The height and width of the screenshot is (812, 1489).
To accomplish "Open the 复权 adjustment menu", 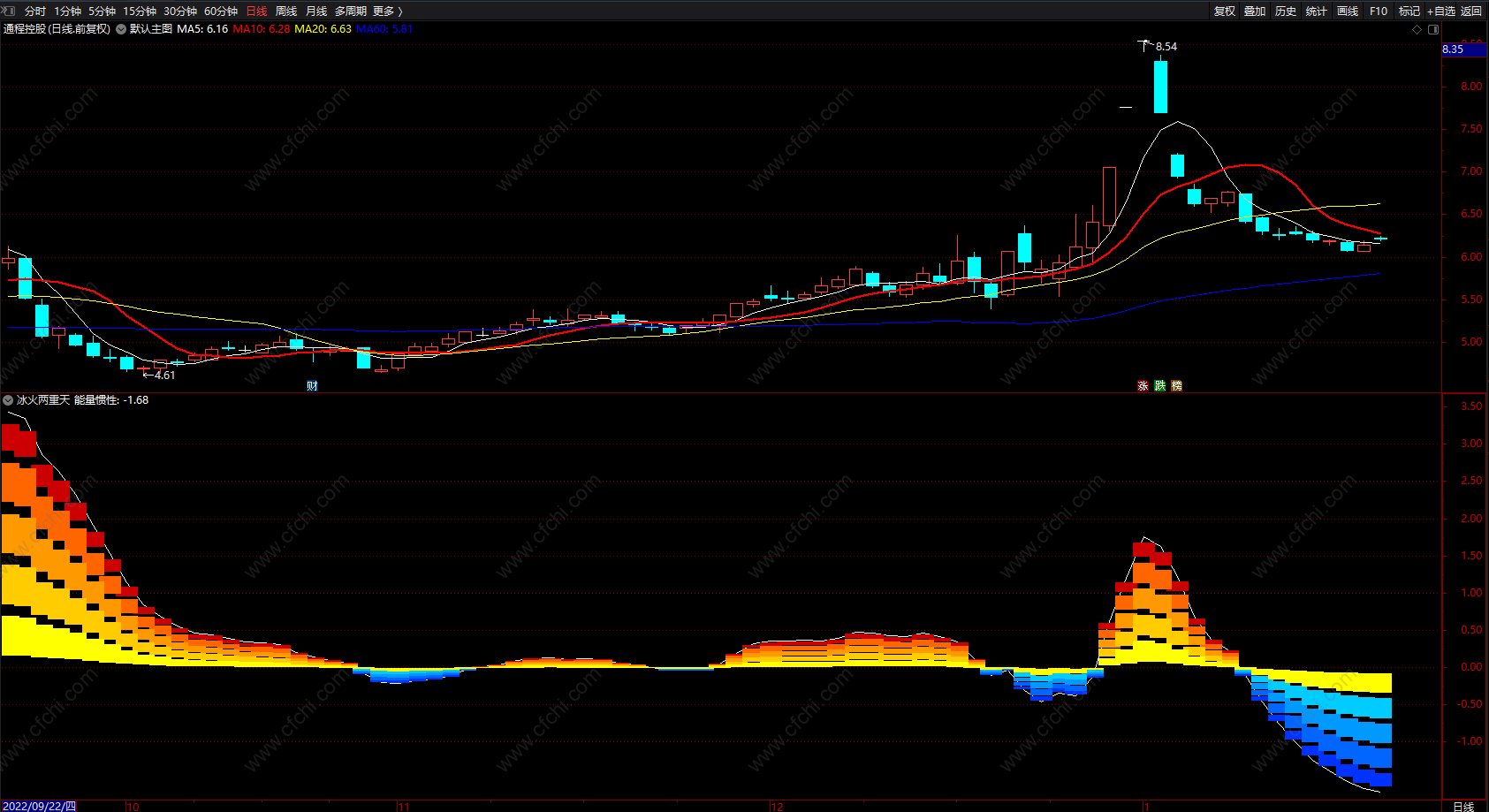I will [x=1224, y=11].
